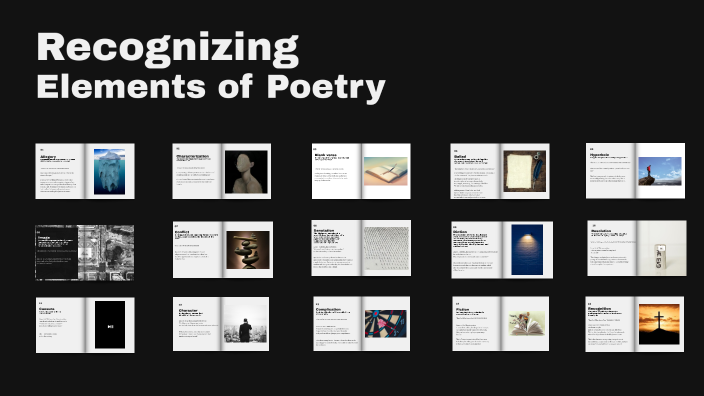704x396 pixels.
Task: Open the Denotation gray pattern thumbnail
Action: [x=361, y=248]
